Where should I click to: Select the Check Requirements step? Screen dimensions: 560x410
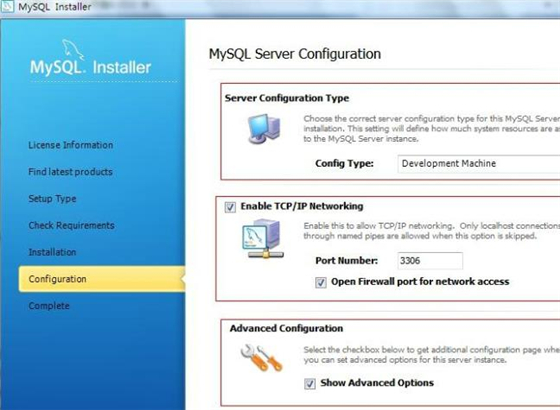pyautogui.click(x=71, y=225)
